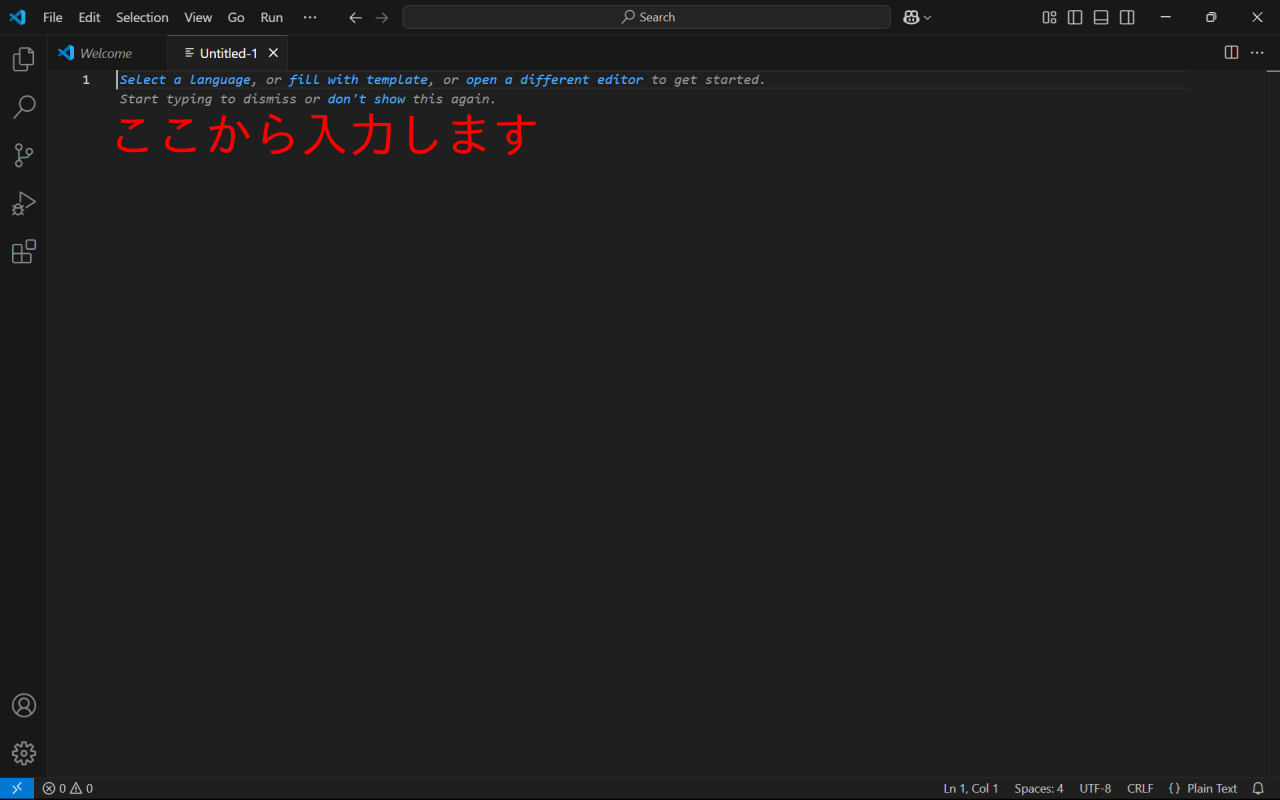Click the Search command center box

646,17
